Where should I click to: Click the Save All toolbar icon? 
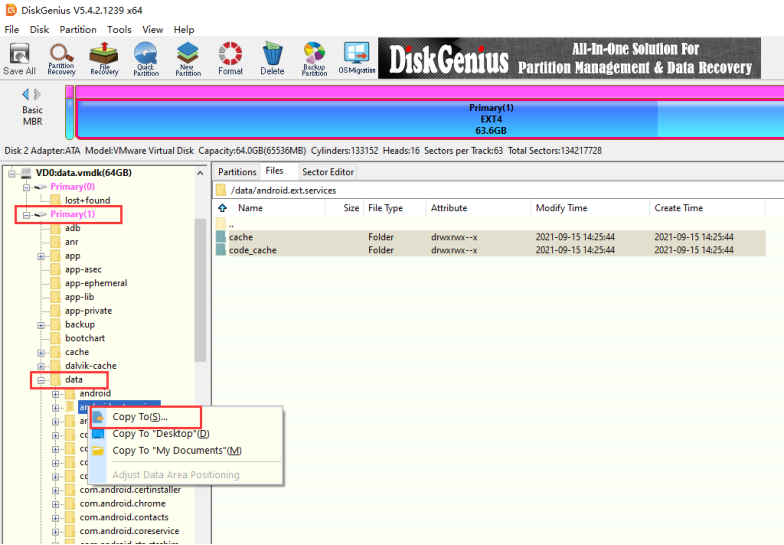[x=20, y=59]
